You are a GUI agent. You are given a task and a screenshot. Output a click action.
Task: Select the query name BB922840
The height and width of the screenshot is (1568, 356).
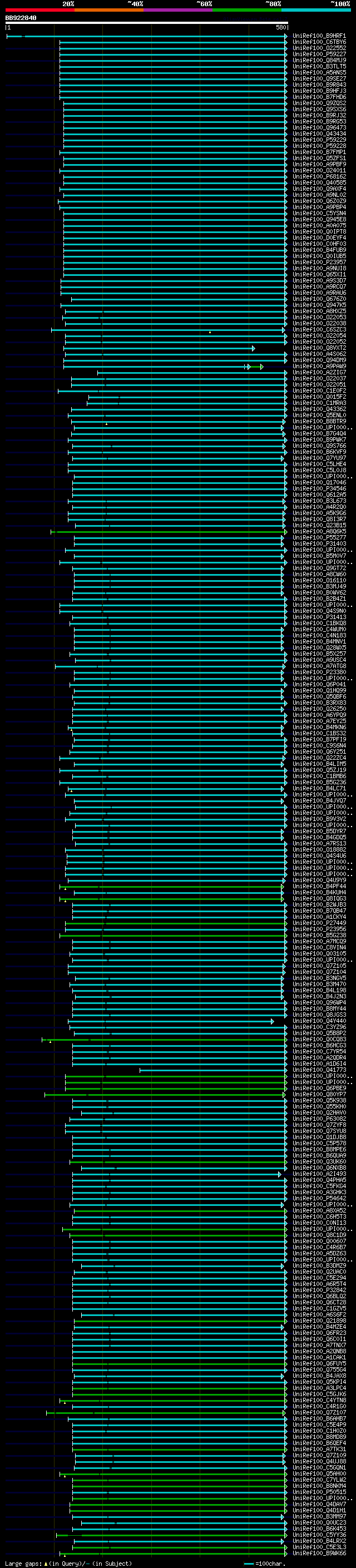click(x=21, y=18)
